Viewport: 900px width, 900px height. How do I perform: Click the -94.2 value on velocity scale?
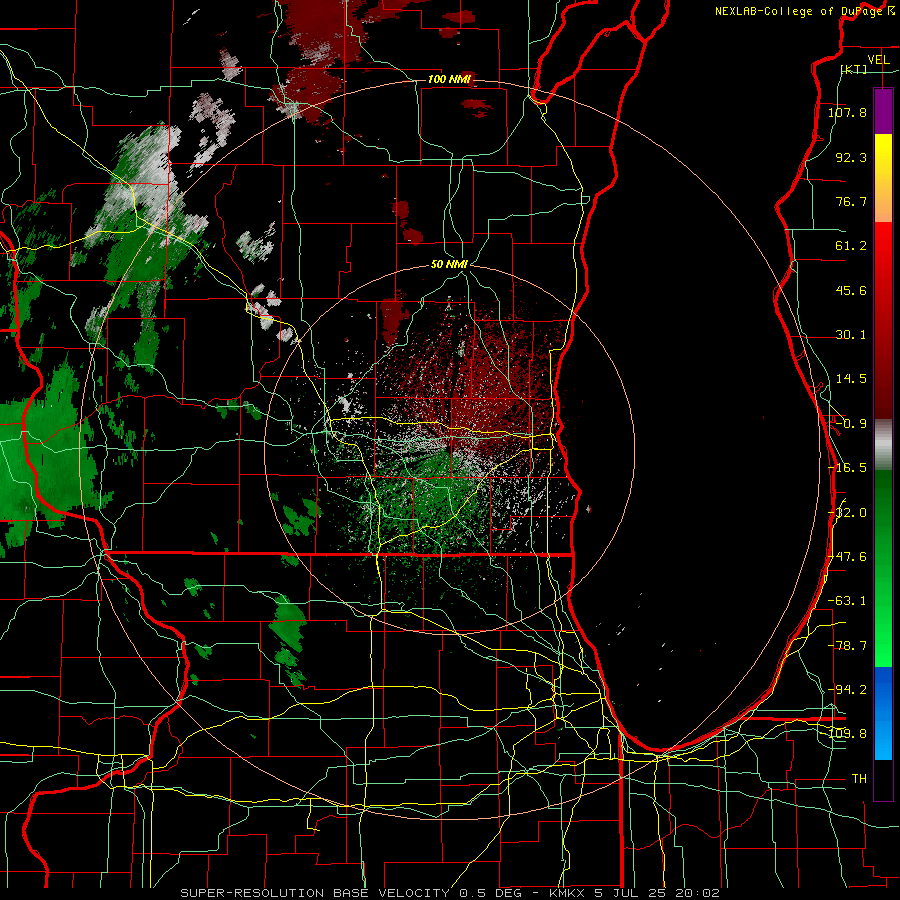pos(847,690)
